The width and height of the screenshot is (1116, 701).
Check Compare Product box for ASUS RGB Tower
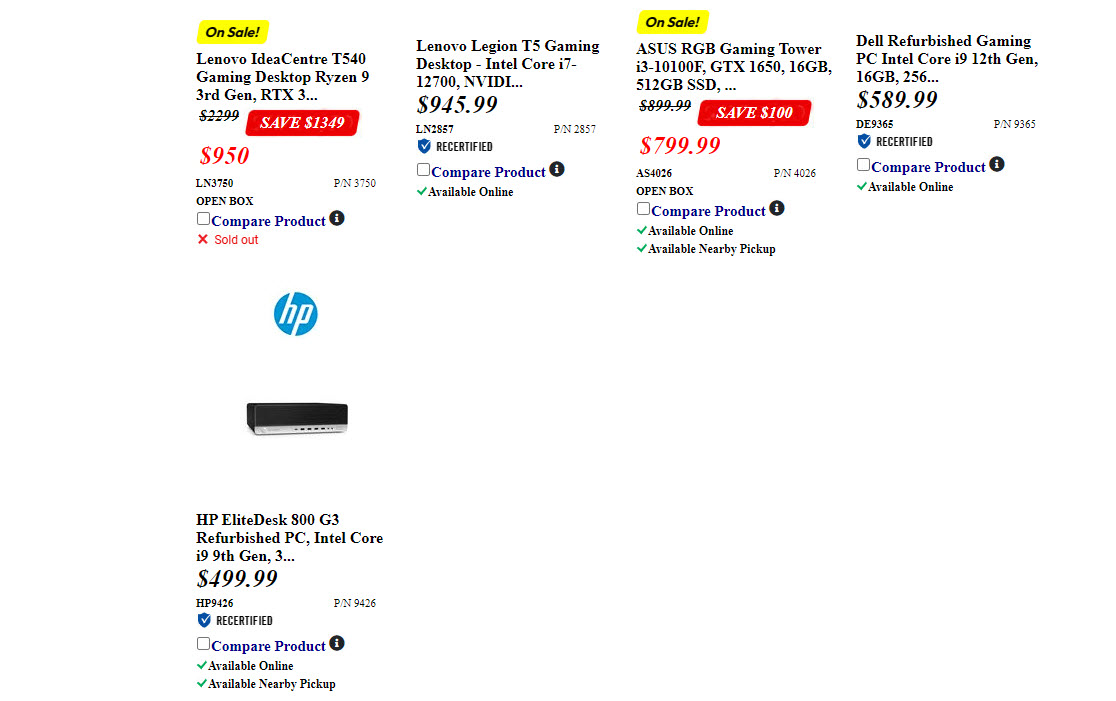coord(644,209)
